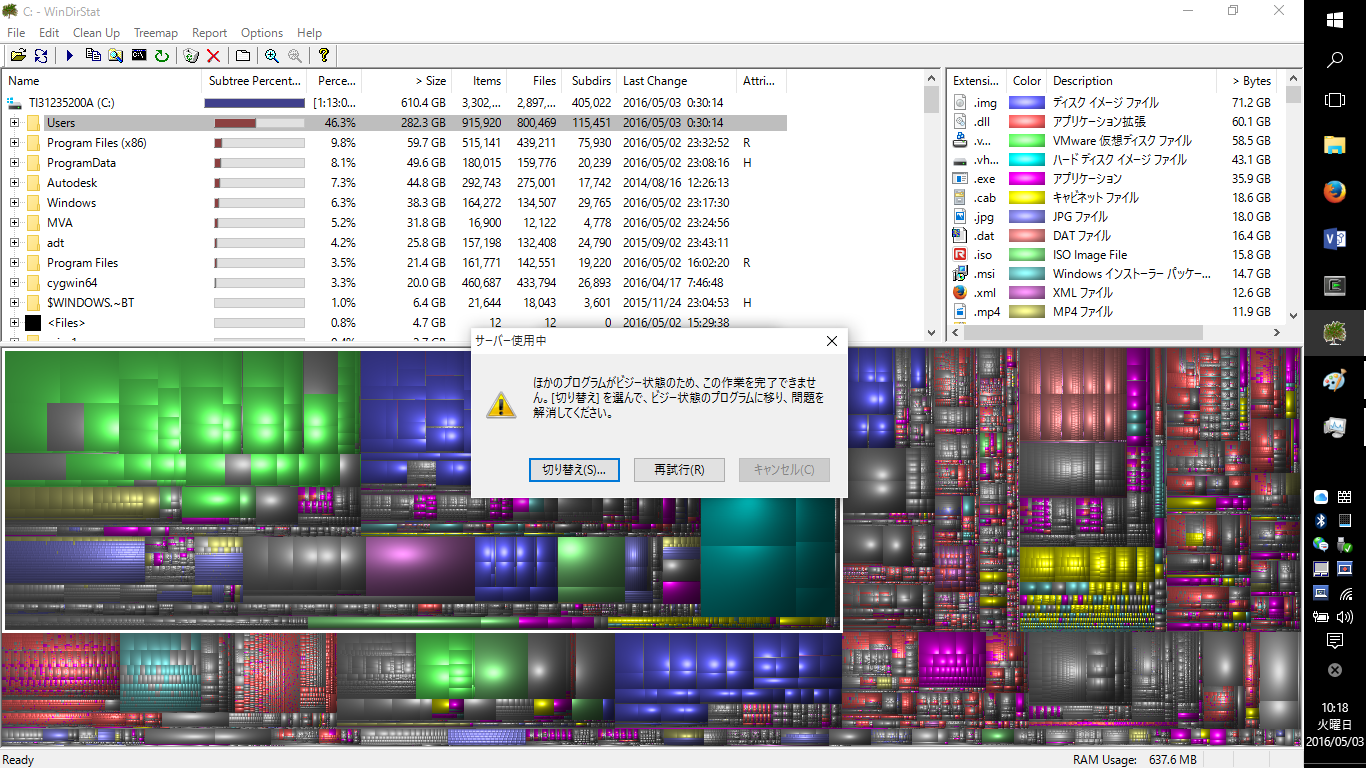Click the Open folder toolbar icon
Viewport: 1366px width, 768px height.
click(18, 56)
